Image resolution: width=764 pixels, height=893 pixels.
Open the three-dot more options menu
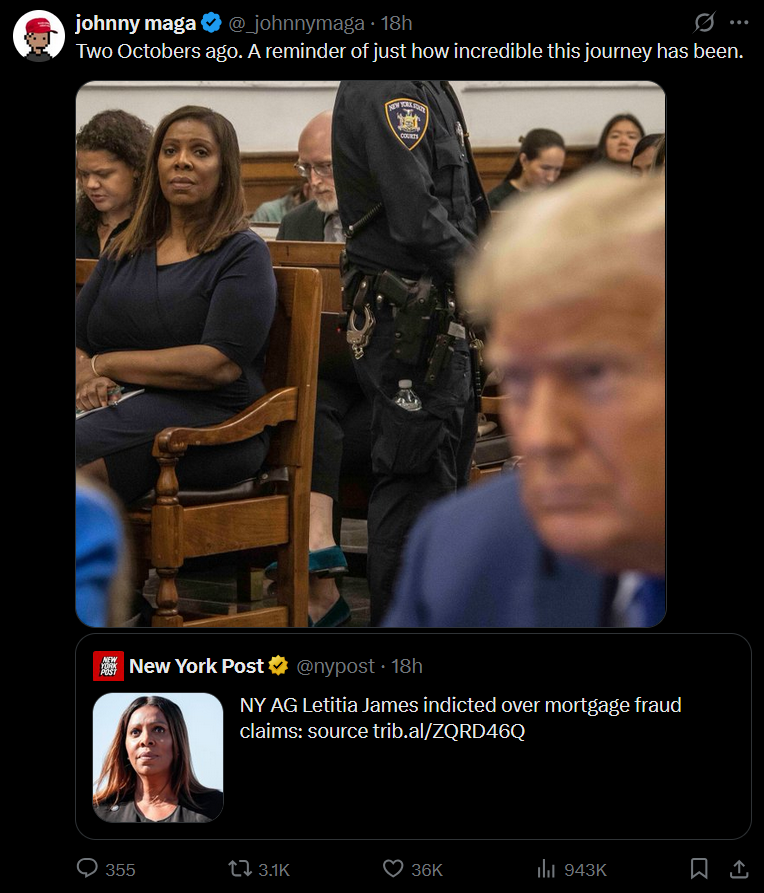click(x=739, y=23)
